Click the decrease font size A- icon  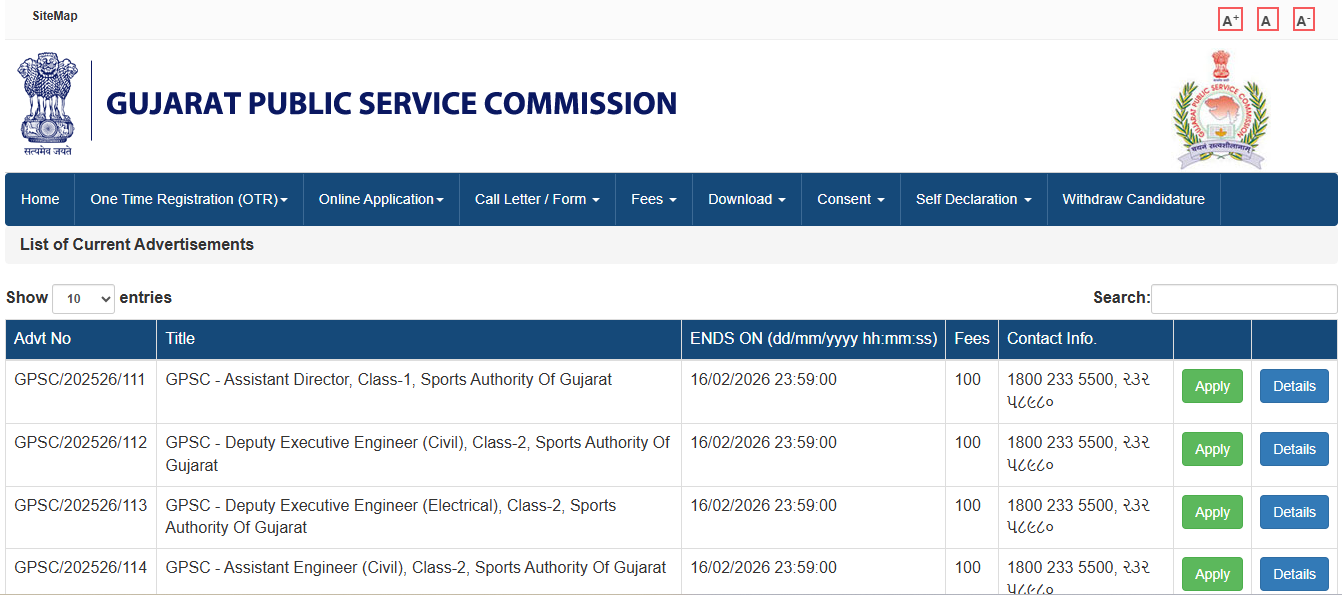coord(1303,20)
